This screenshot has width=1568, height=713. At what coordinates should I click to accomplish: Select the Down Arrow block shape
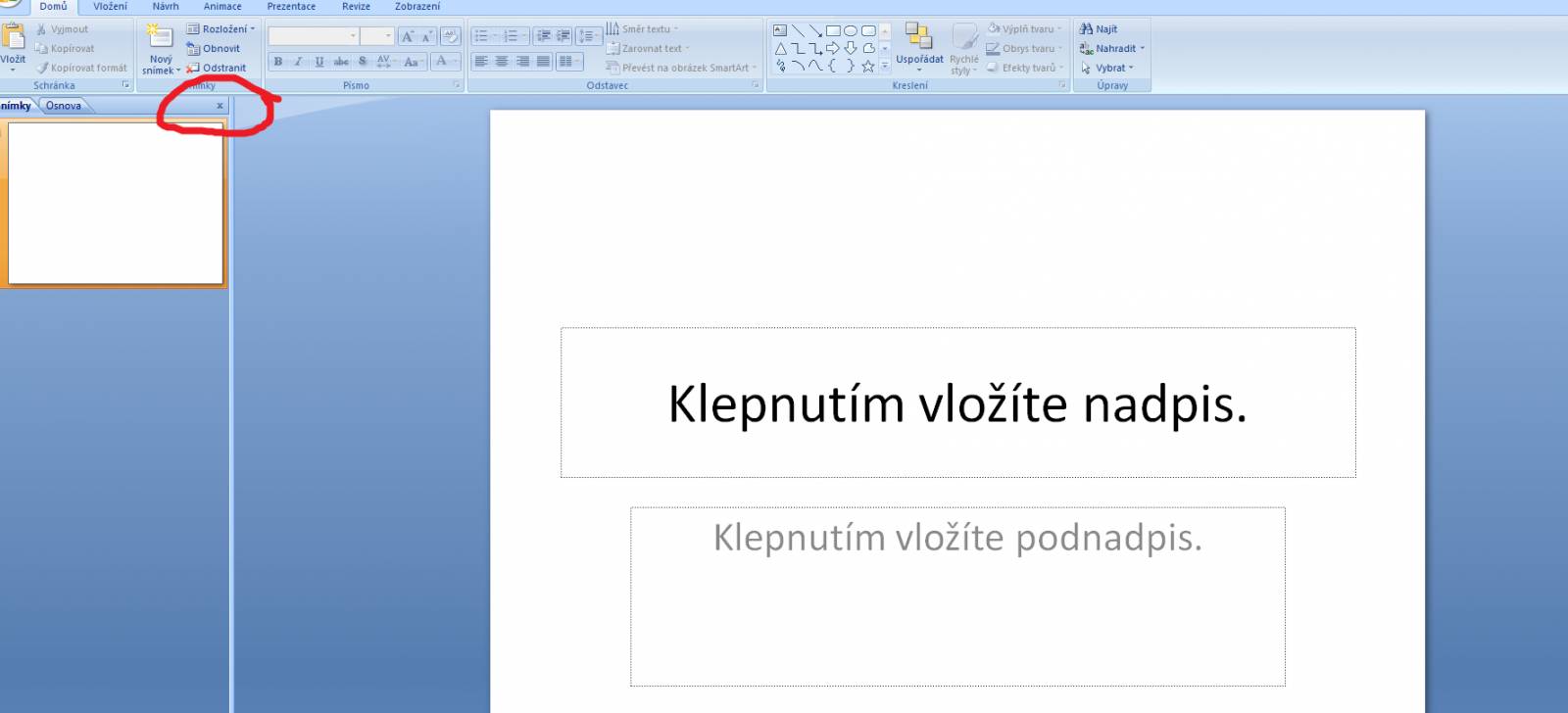(851, 48)
